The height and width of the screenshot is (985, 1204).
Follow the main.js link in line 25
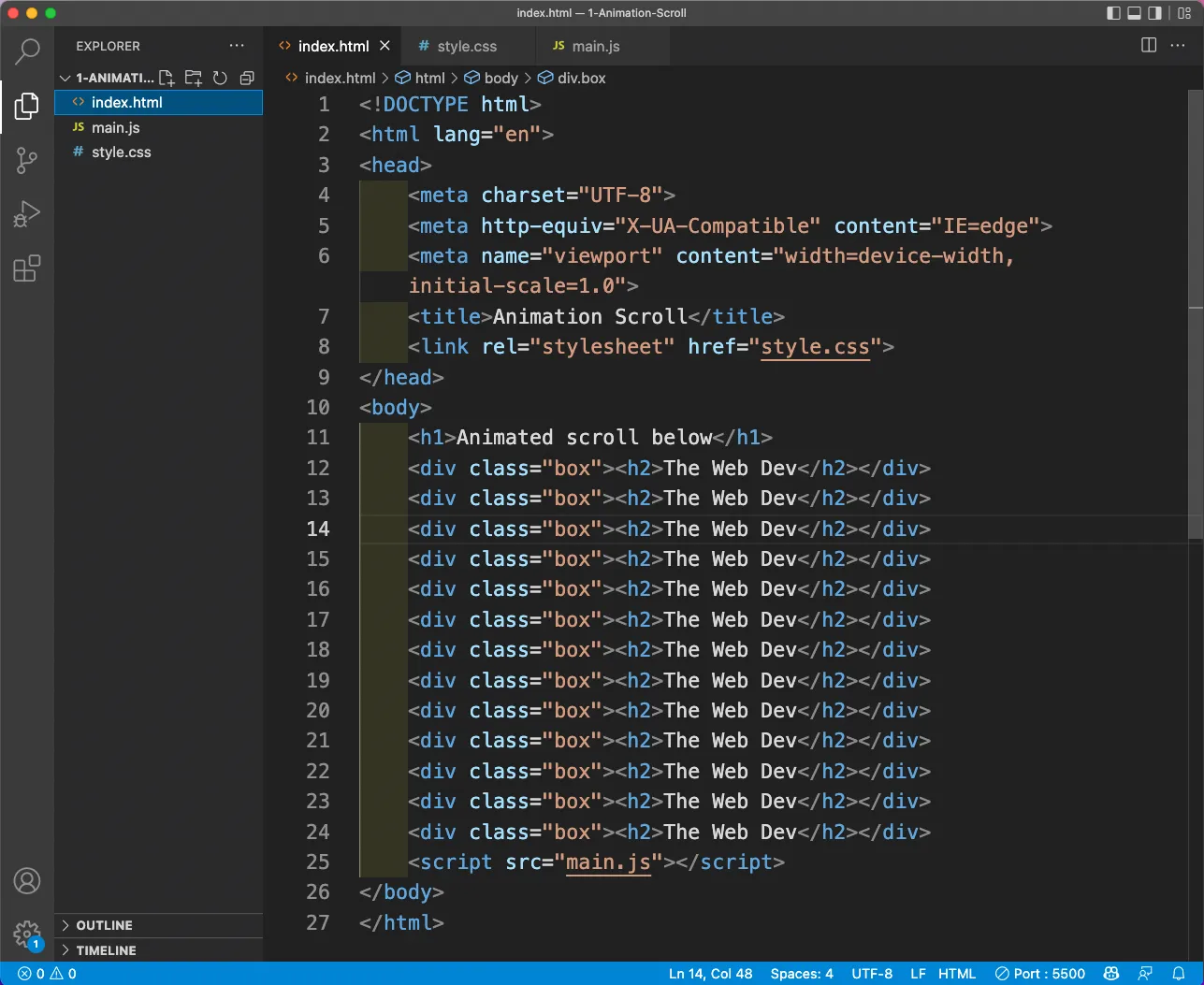[608, 862]
